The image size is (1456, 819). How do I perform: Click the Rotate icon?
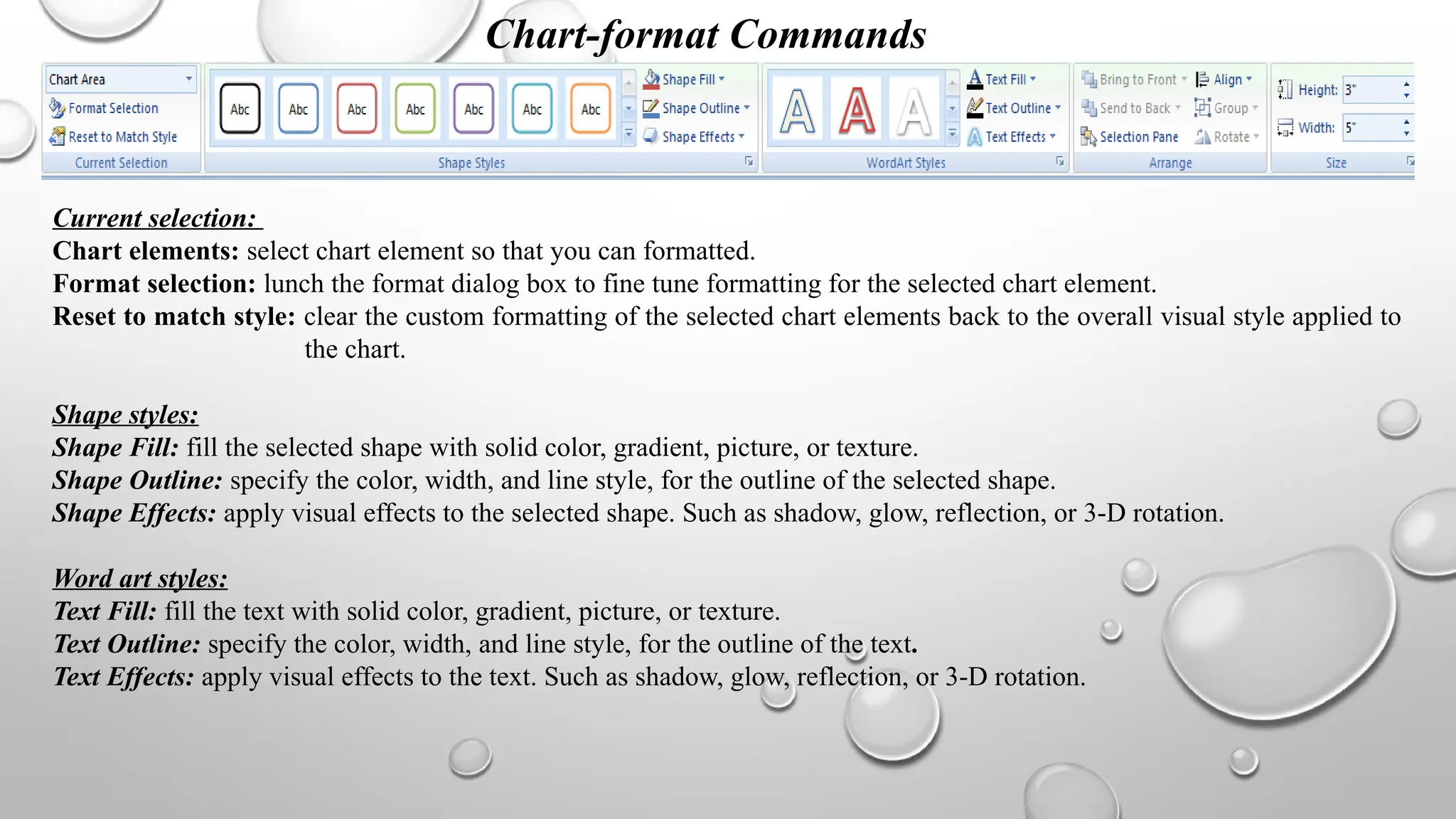pyautogui.click(x=1202, y=136)
